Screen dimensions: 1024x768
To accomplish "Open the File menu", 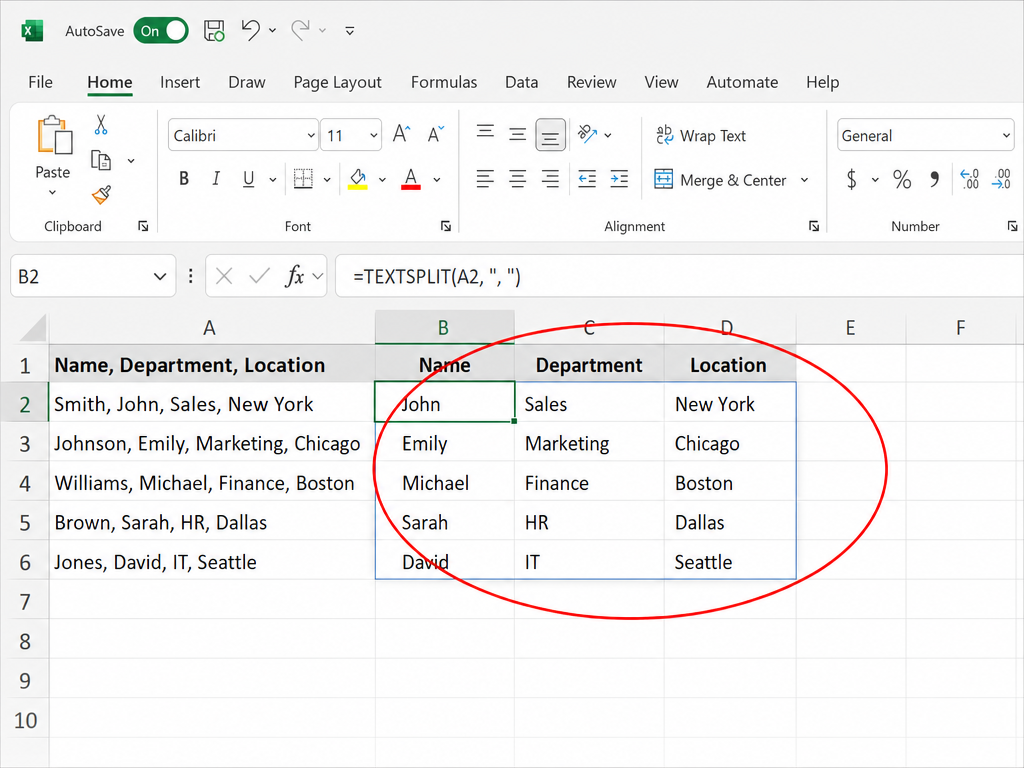I will click(x=40, y=82).
